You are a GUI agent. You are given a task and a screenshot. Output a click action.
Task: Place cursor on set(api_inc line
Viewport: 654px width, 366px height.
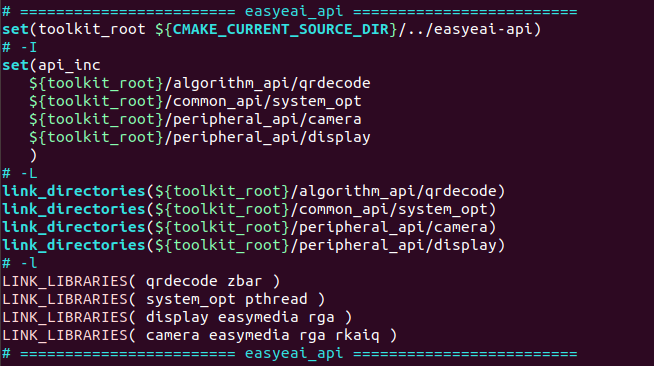point(51,65)
